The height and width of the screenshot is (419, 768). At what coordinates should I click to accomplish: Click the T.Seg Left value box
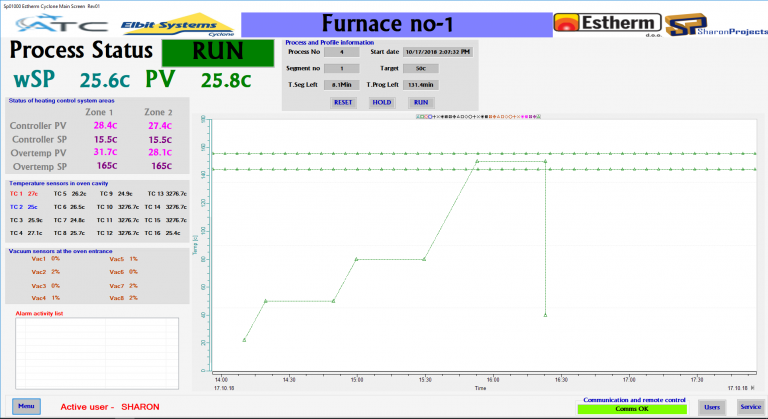click(x=341, y=85)
